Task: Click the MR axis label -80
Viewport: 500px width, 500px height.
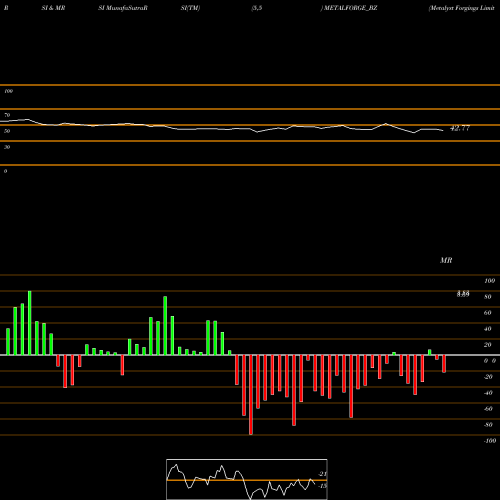Action: coord(488,425)
